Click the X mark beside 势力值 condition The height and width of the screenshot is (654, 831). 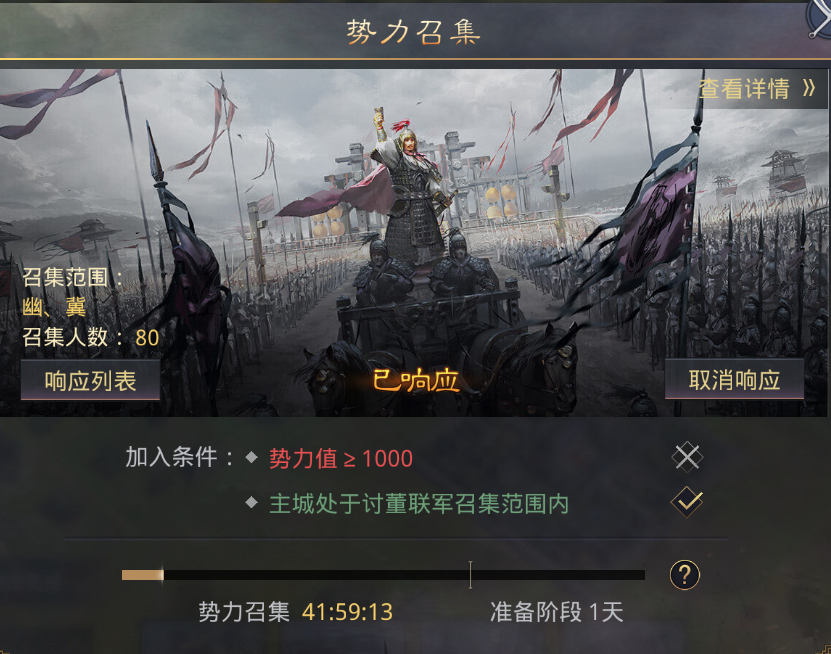[686, 456]
